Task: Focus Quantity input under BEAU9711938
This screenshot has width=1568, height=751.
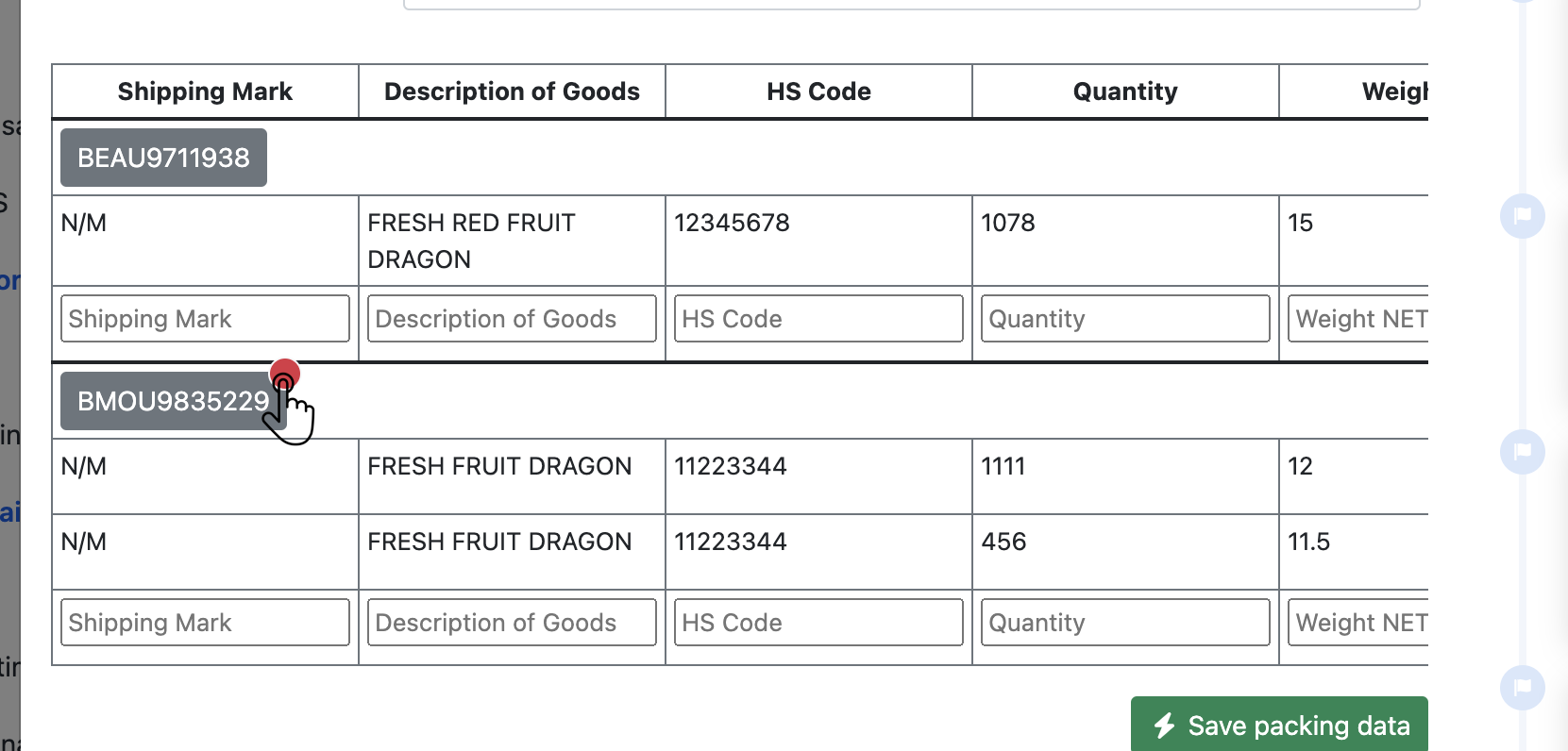Action: click(x=1125, y=319)
